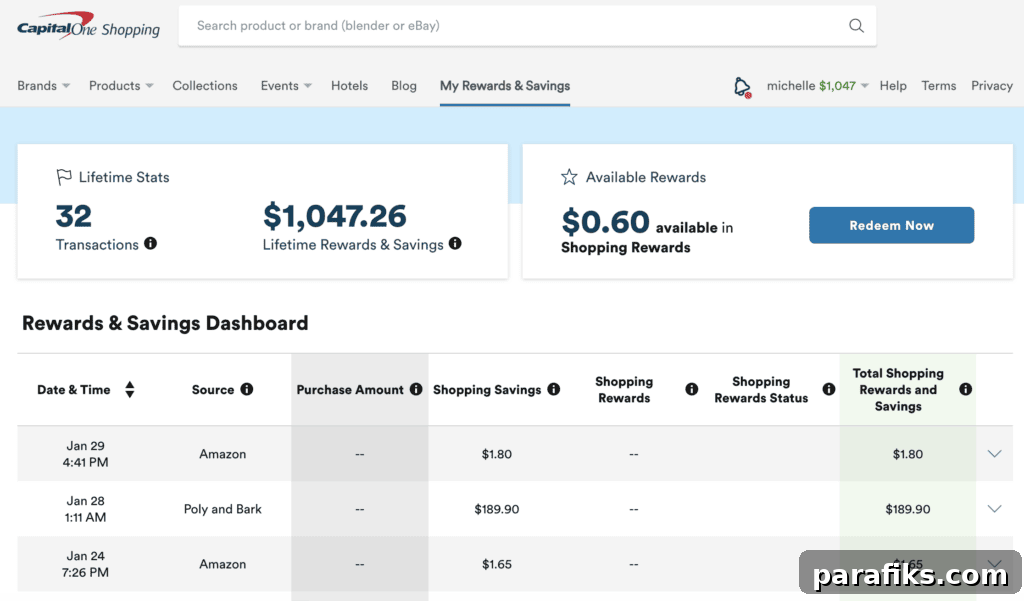Click info icon next to Transactions
The image size is (1024, 601).
(150, 244)
